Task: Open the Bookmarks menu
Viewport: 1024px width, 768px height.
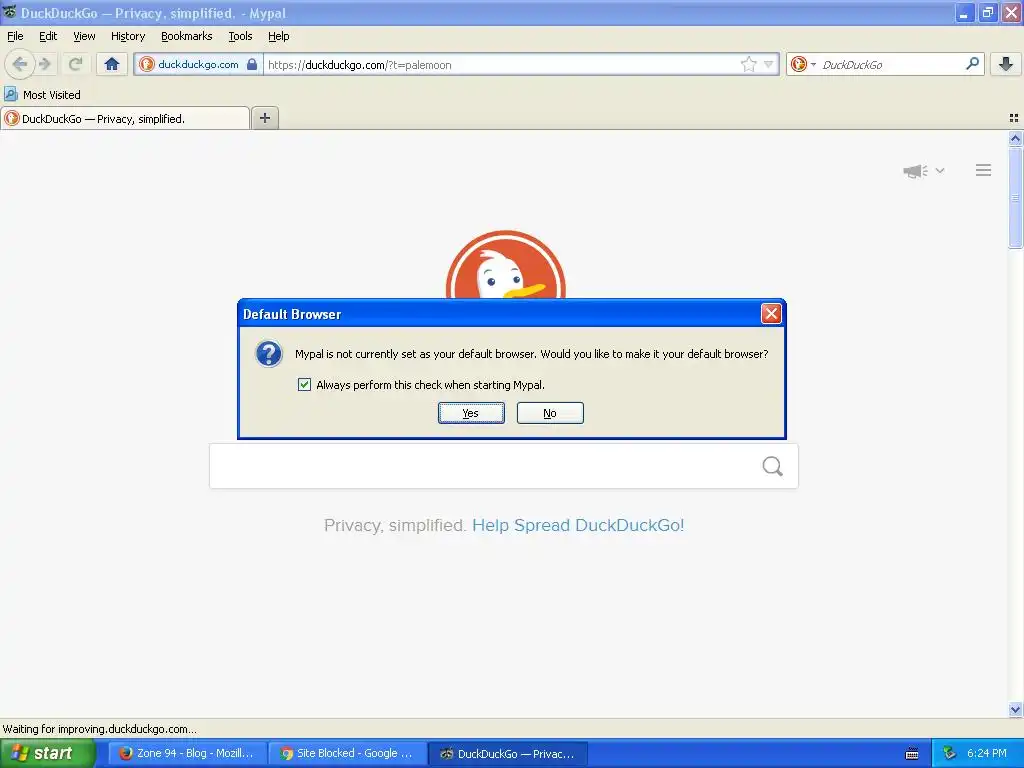Action: (x=186, y=36)
